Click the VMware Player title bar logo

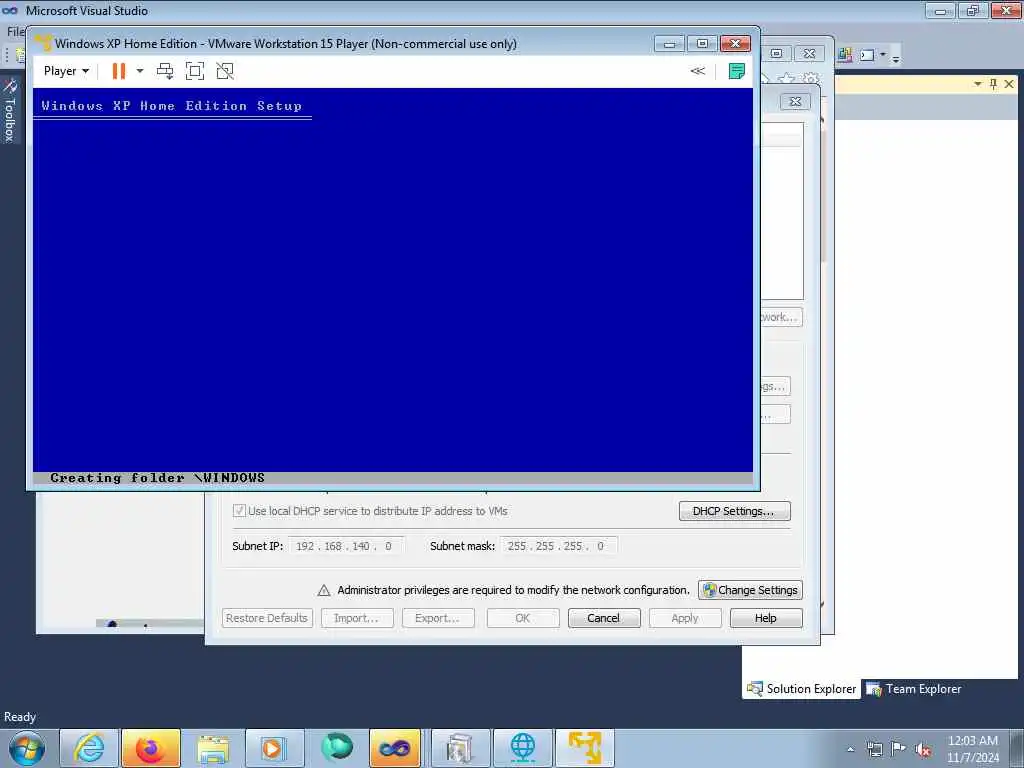pyautogui.click(x=42, y=44)
